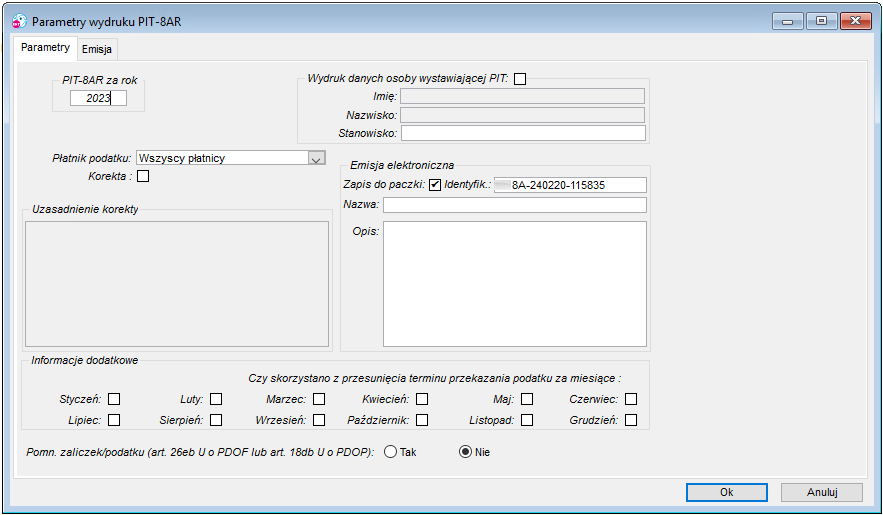Check the Styczeń checkbox
This screenshot has width=883, height=515.
point(114,399)
